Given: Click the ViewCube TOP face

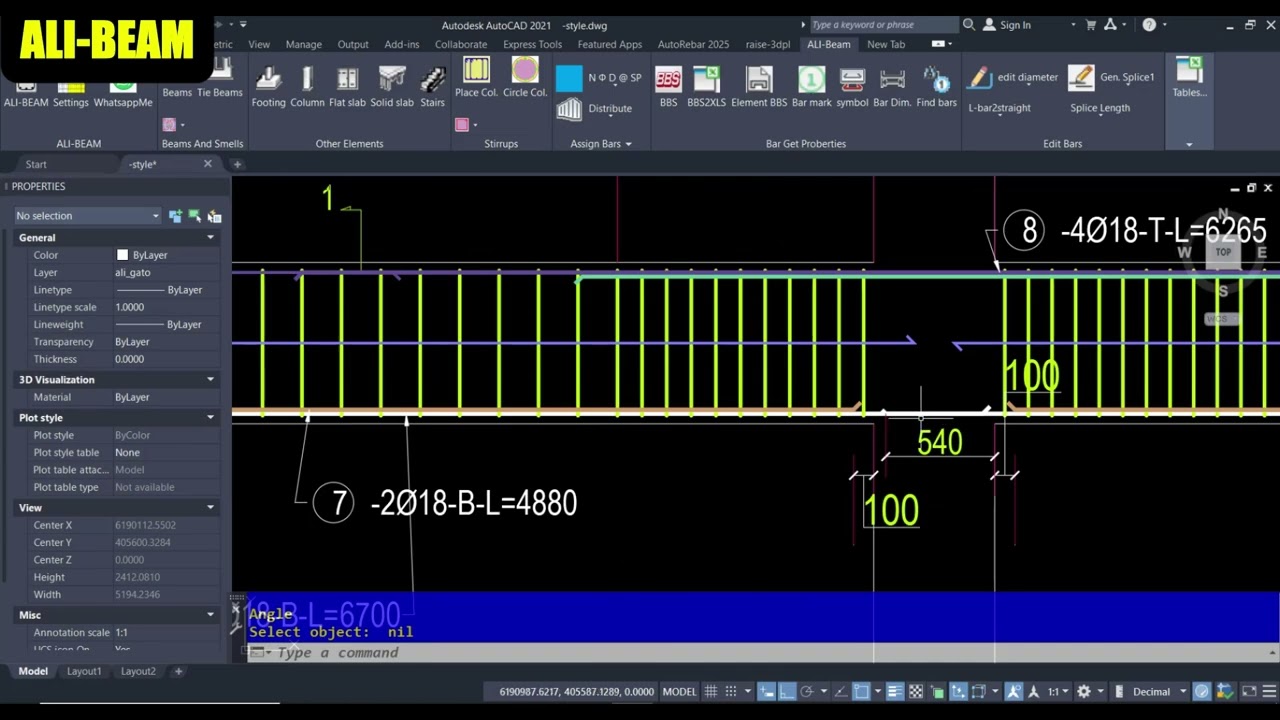Looking at the screenshot, I should (x=1223, y=252).
